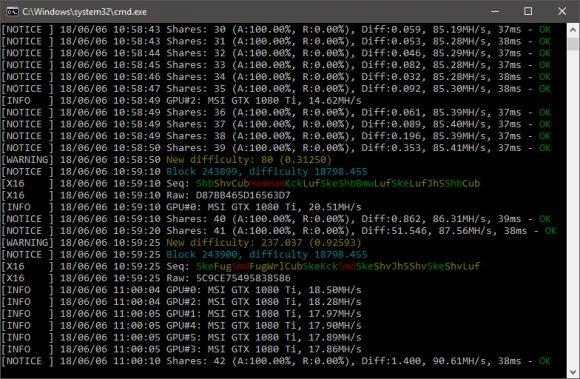Image resolution: width=580 pixels, height=379 pixels.
Task: Click the text Block 243900, difficulty 18798.455
Action: [x=267, y=254]
